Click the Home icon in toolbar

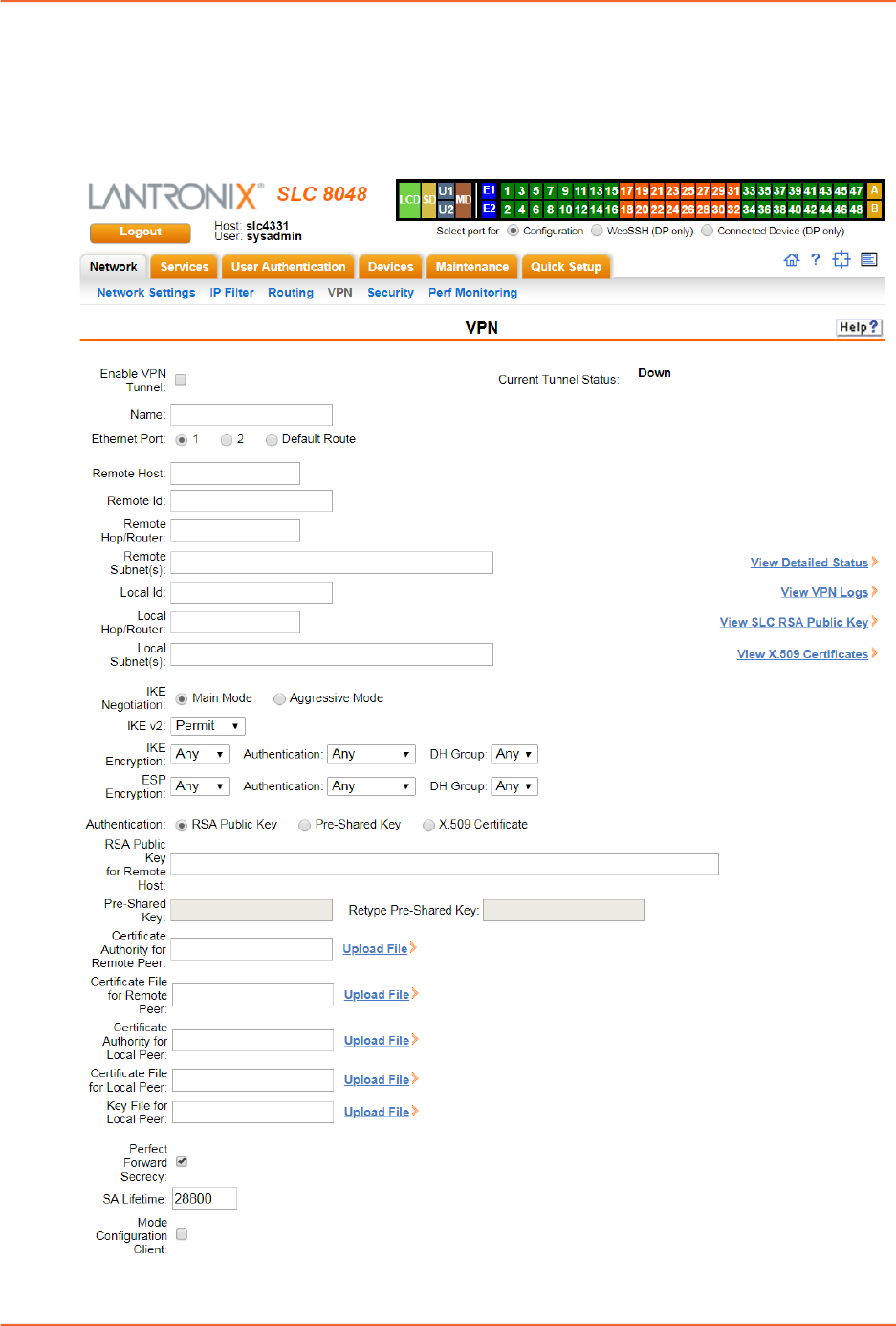791,260
